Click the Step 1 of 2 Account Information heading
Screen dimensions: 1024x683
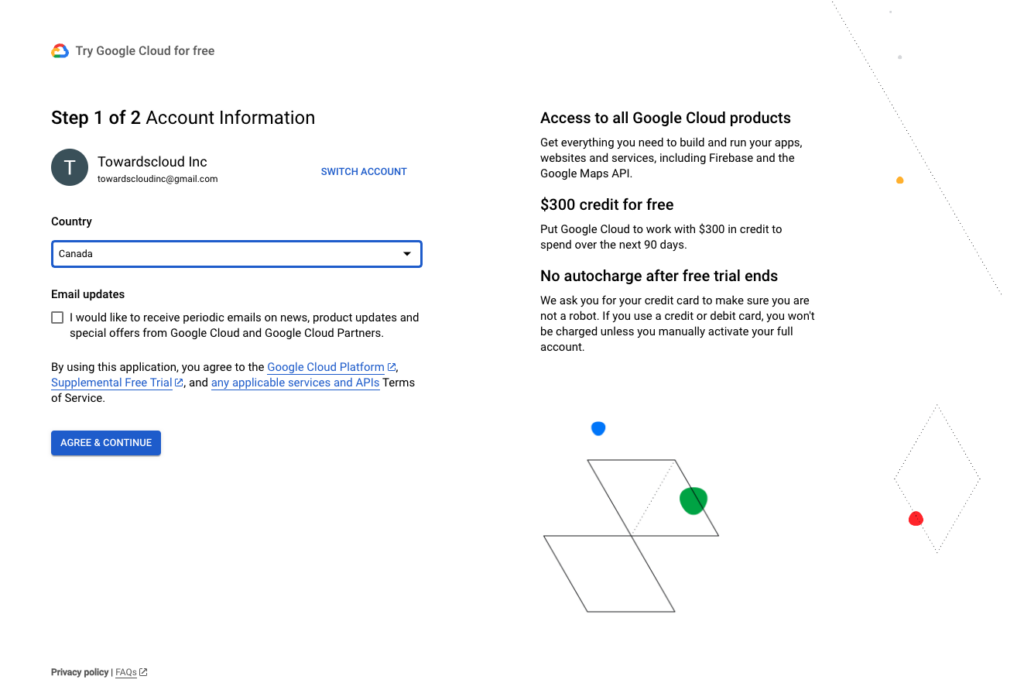[x=183, y=118]
